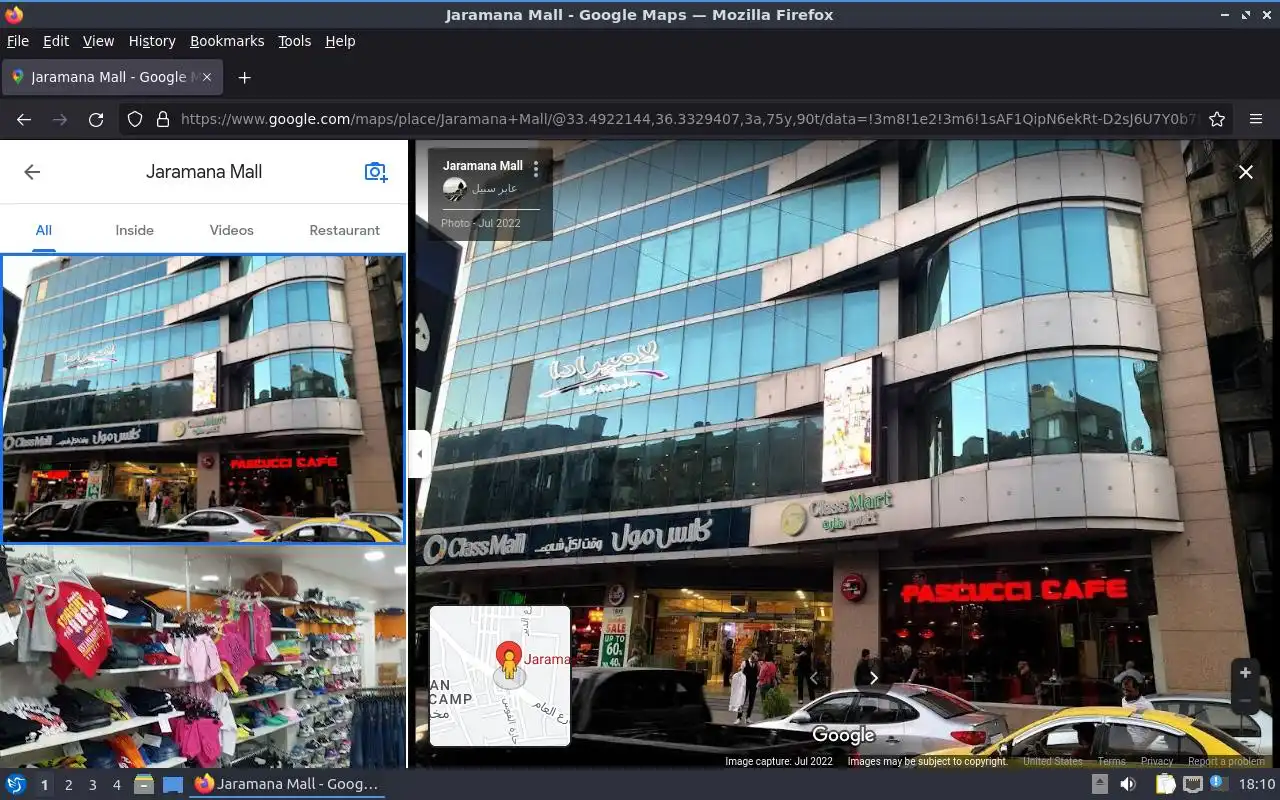Screen dimensions: 1280x800
Task: Open the minimap in bottom corner
Action: pos(500,676)
